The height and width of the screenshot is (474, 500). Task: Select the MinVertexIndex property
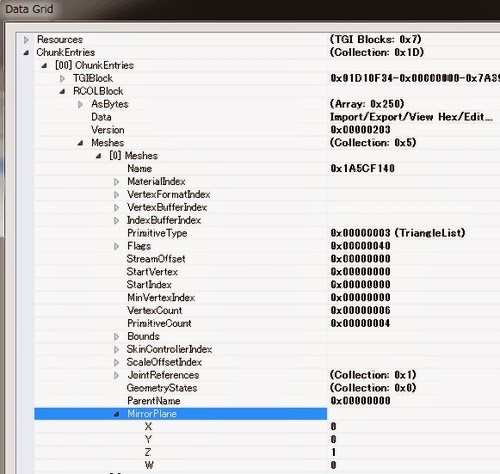161,298
